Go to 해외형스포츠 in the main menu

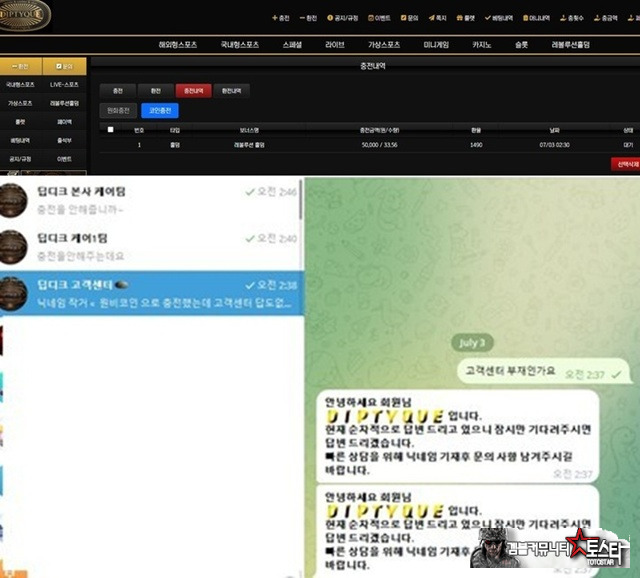pyautogui.click(x=178, y=45)
